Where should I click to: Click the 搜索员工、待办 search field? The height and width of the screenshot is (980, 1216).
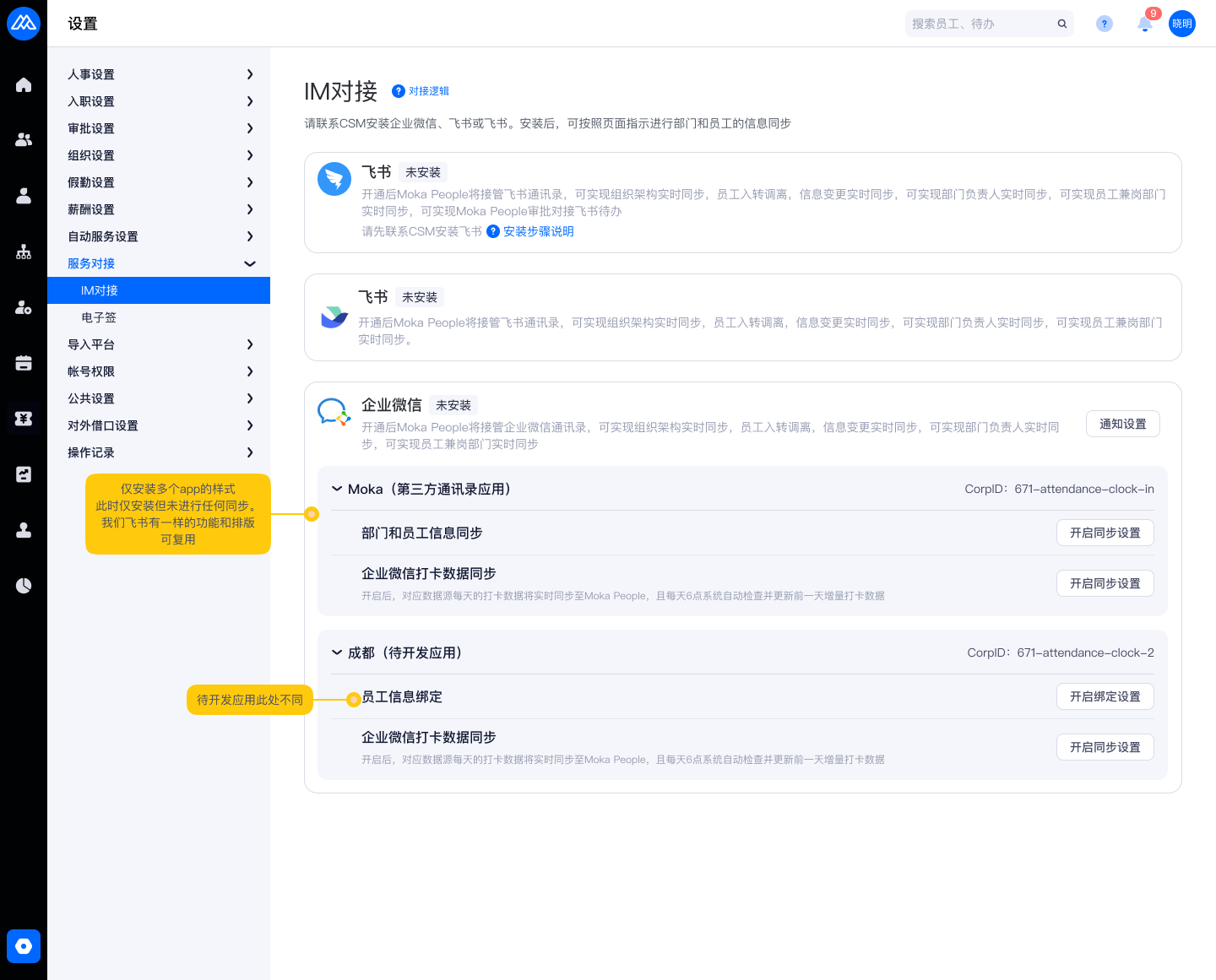point(980,24)
